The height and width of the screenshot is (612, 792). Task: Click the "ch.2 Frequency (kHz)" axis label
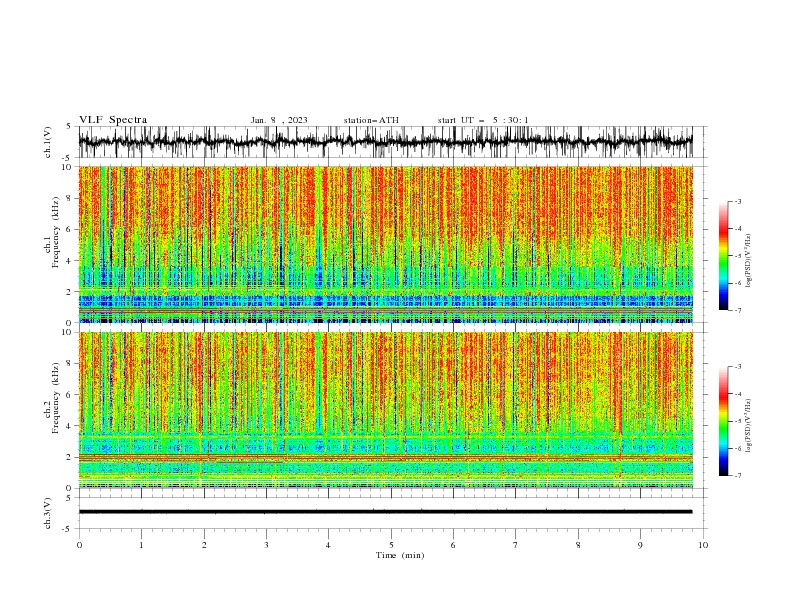(x=52, y=398)
